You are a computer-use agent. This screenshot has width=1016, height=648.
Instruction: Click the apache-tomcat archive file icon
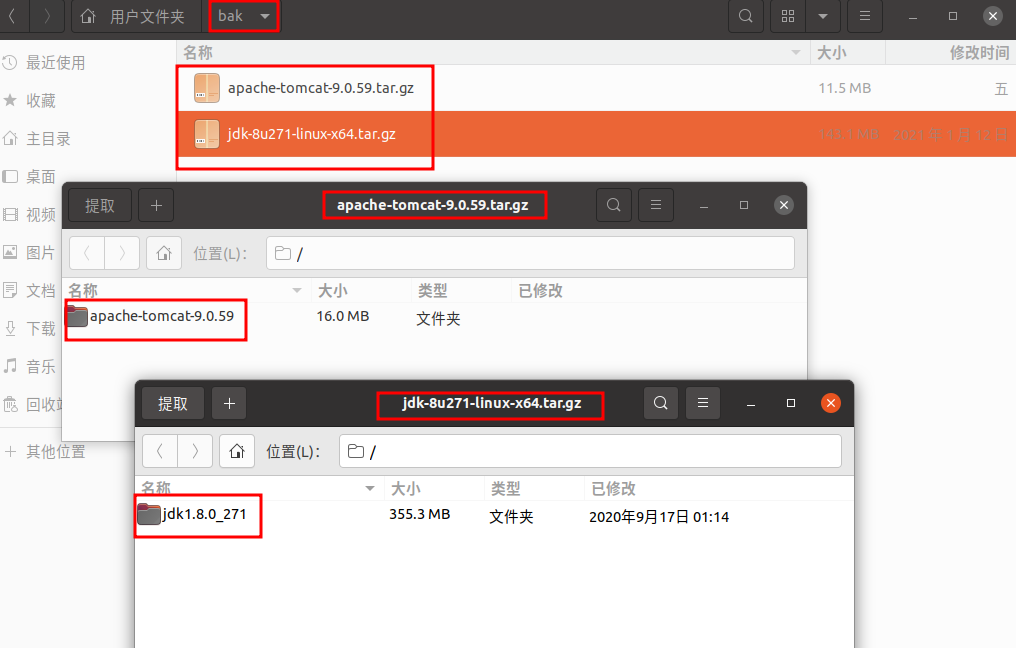coord(207,88)
